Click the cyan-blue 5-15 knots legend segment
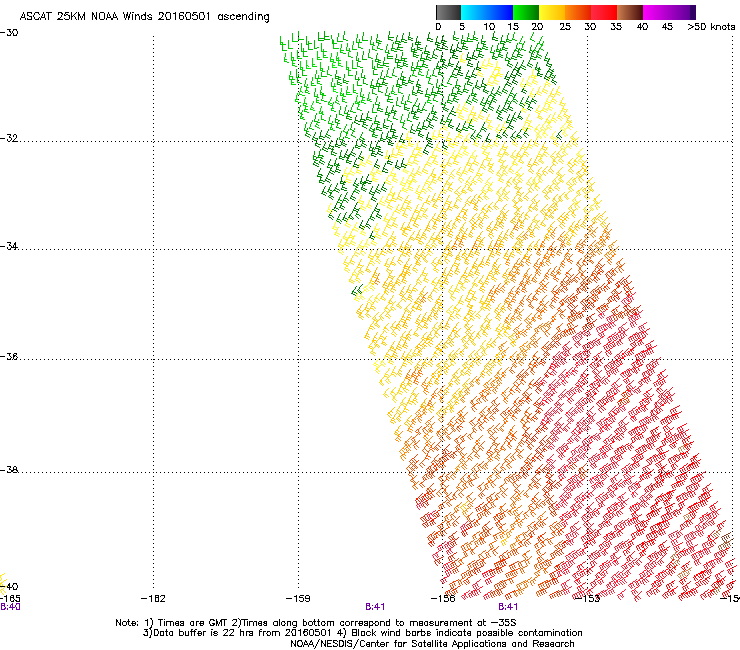The width and height of the screenshot is (740, 650). 487,12
